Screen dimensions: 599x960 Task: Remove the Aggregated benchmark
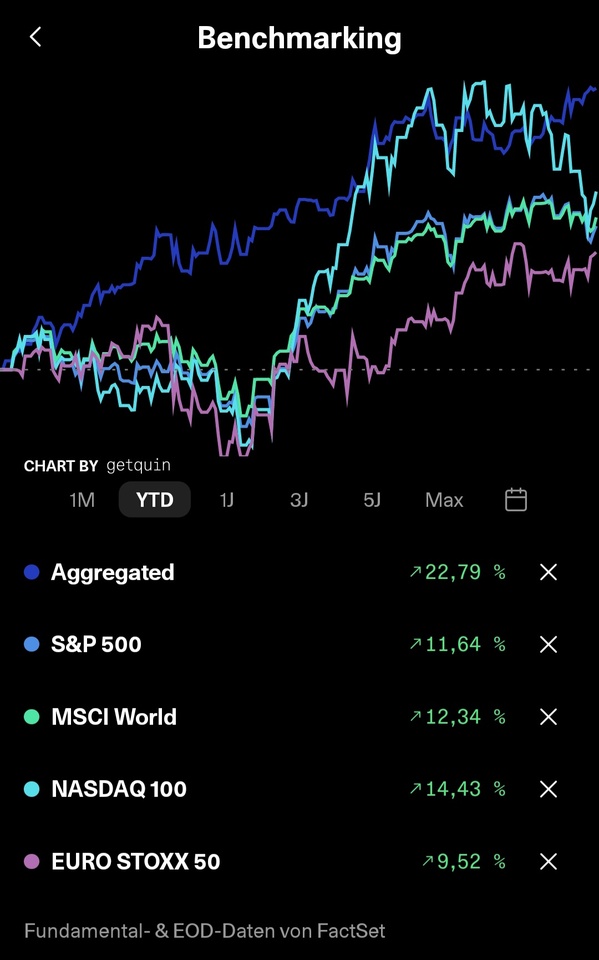point(548,572)
